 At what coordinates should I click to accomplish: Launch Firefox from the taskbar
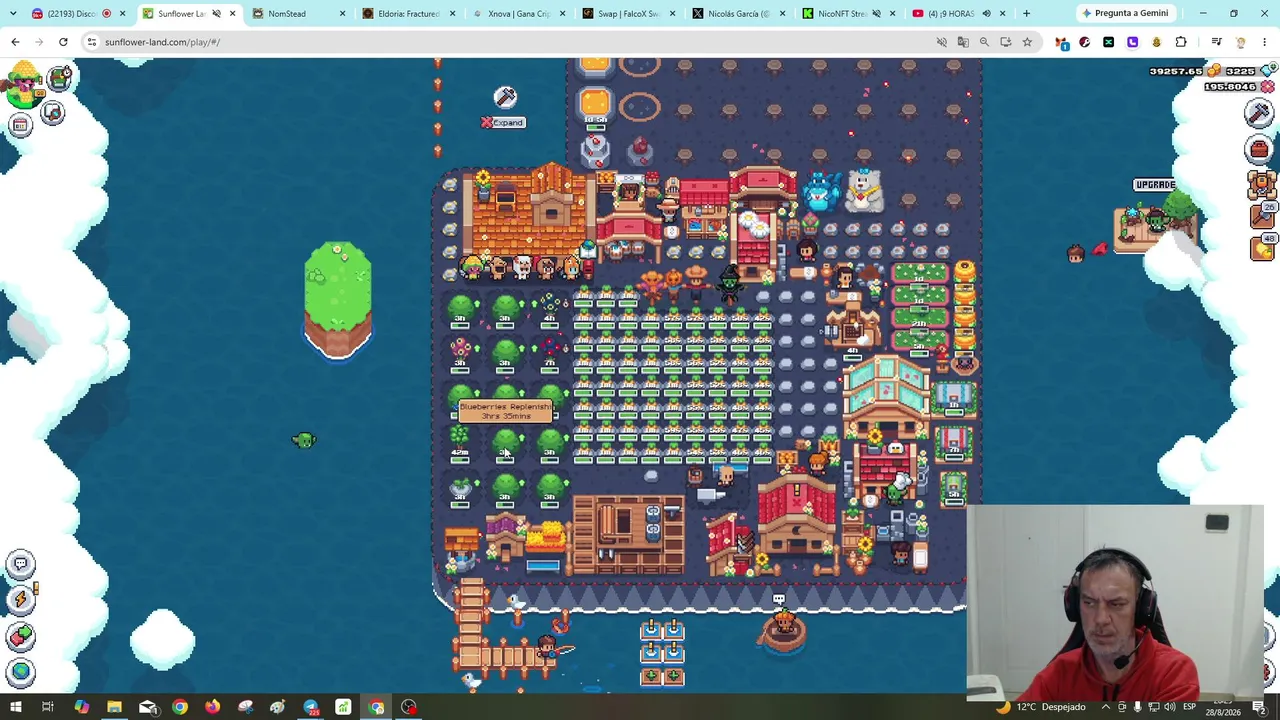212,707
